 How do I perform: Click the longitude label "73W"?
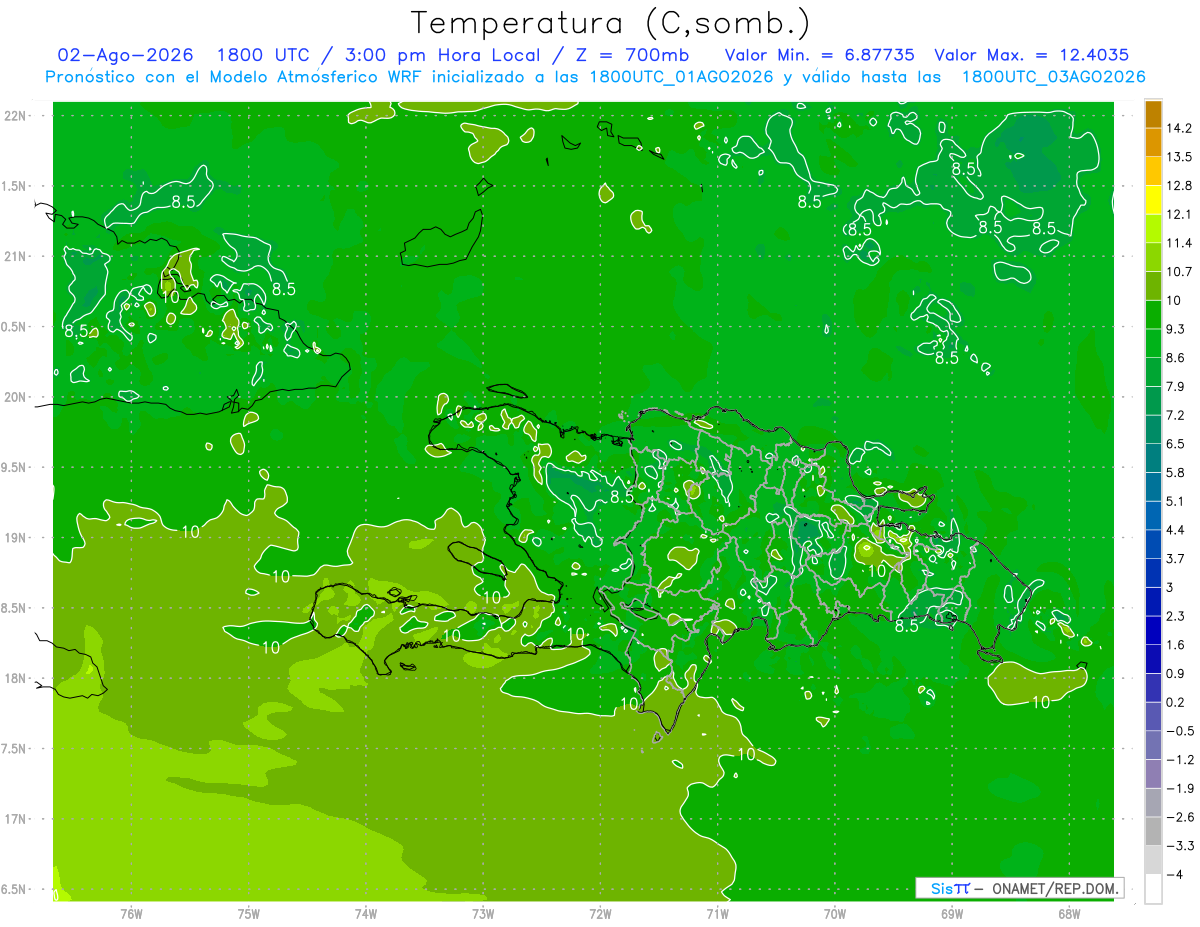click(x=483, y=913)
